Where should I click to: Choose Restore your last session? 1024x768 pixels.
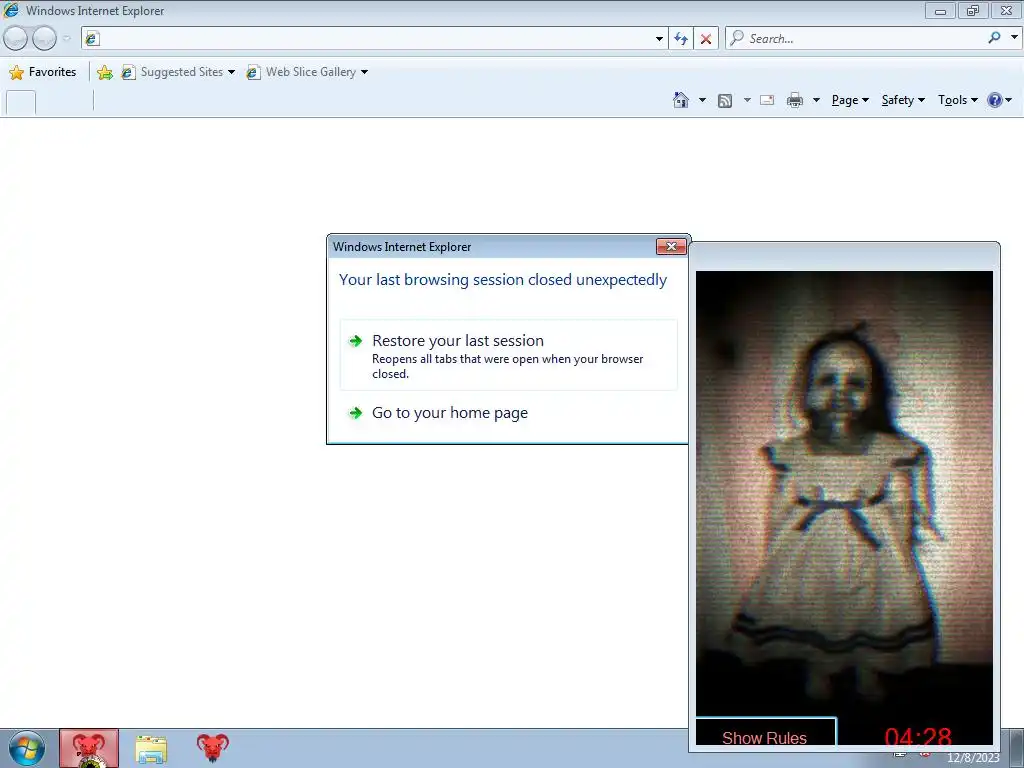[x=508, y=355]
